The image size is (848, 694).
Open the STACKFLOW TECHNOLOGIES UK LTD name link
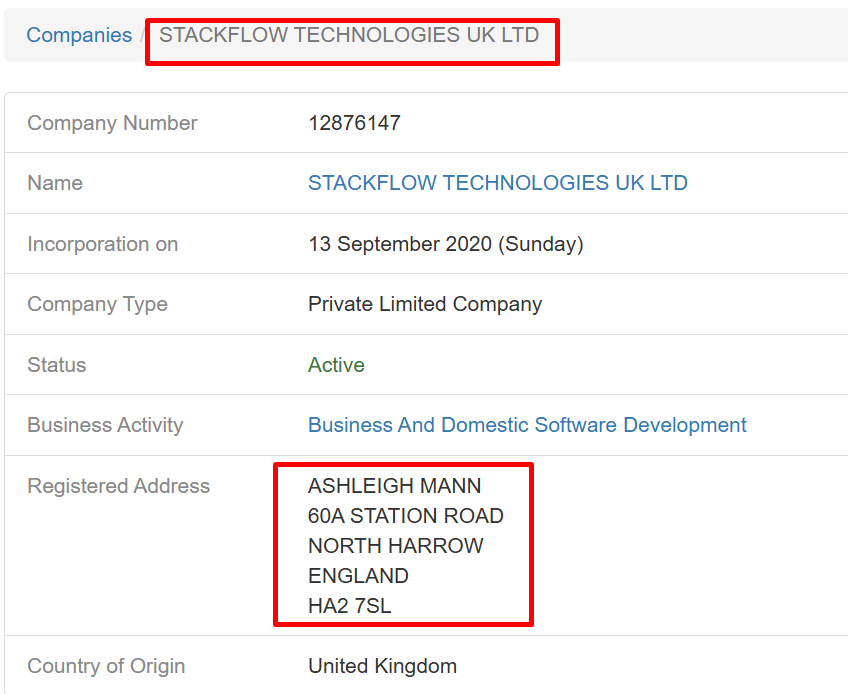[497, 183]
